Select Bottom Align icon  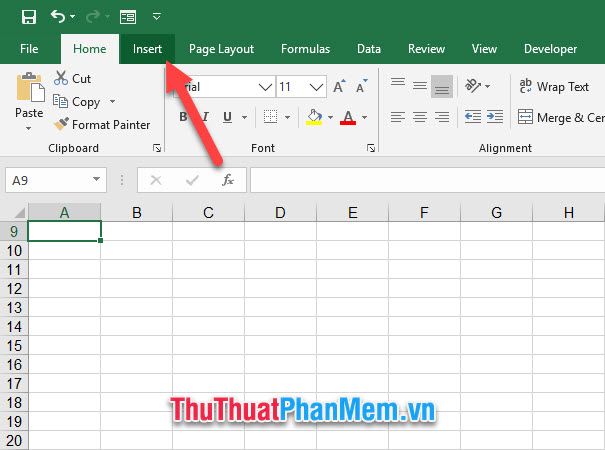click(x=442, y=86)
